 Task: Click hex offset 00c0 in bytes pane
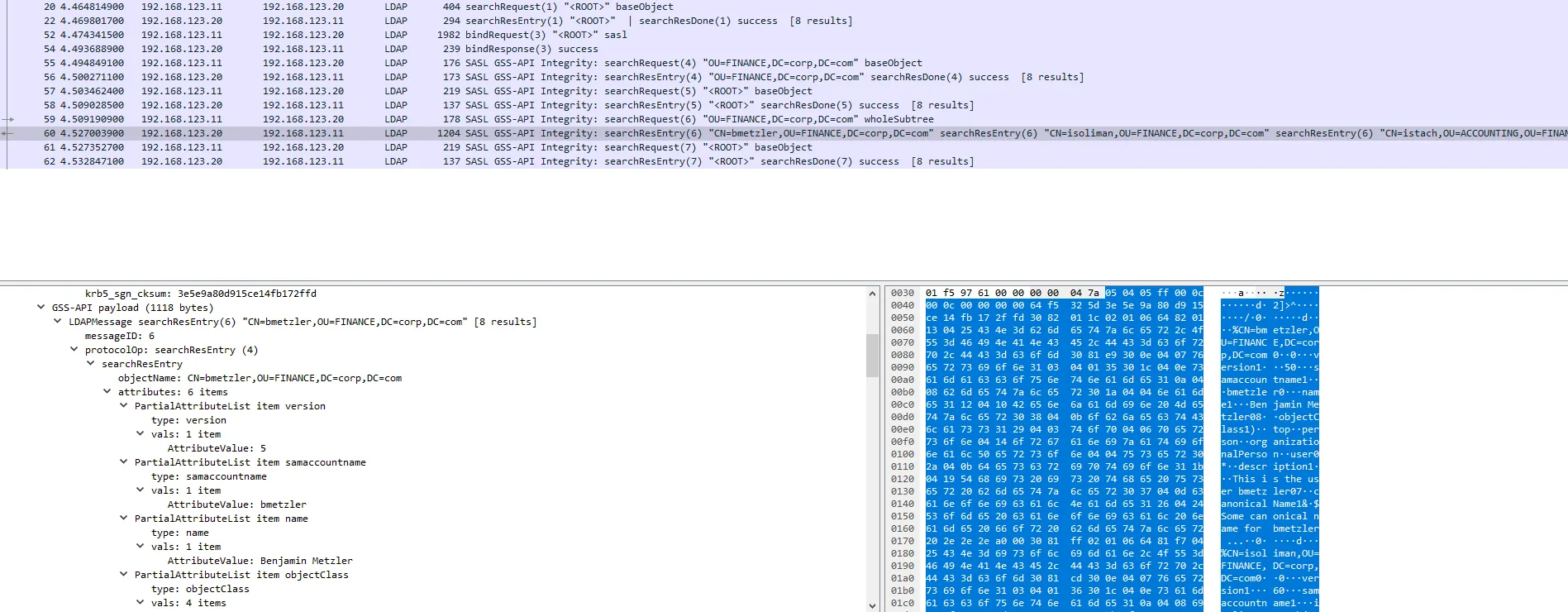[903, 404]
